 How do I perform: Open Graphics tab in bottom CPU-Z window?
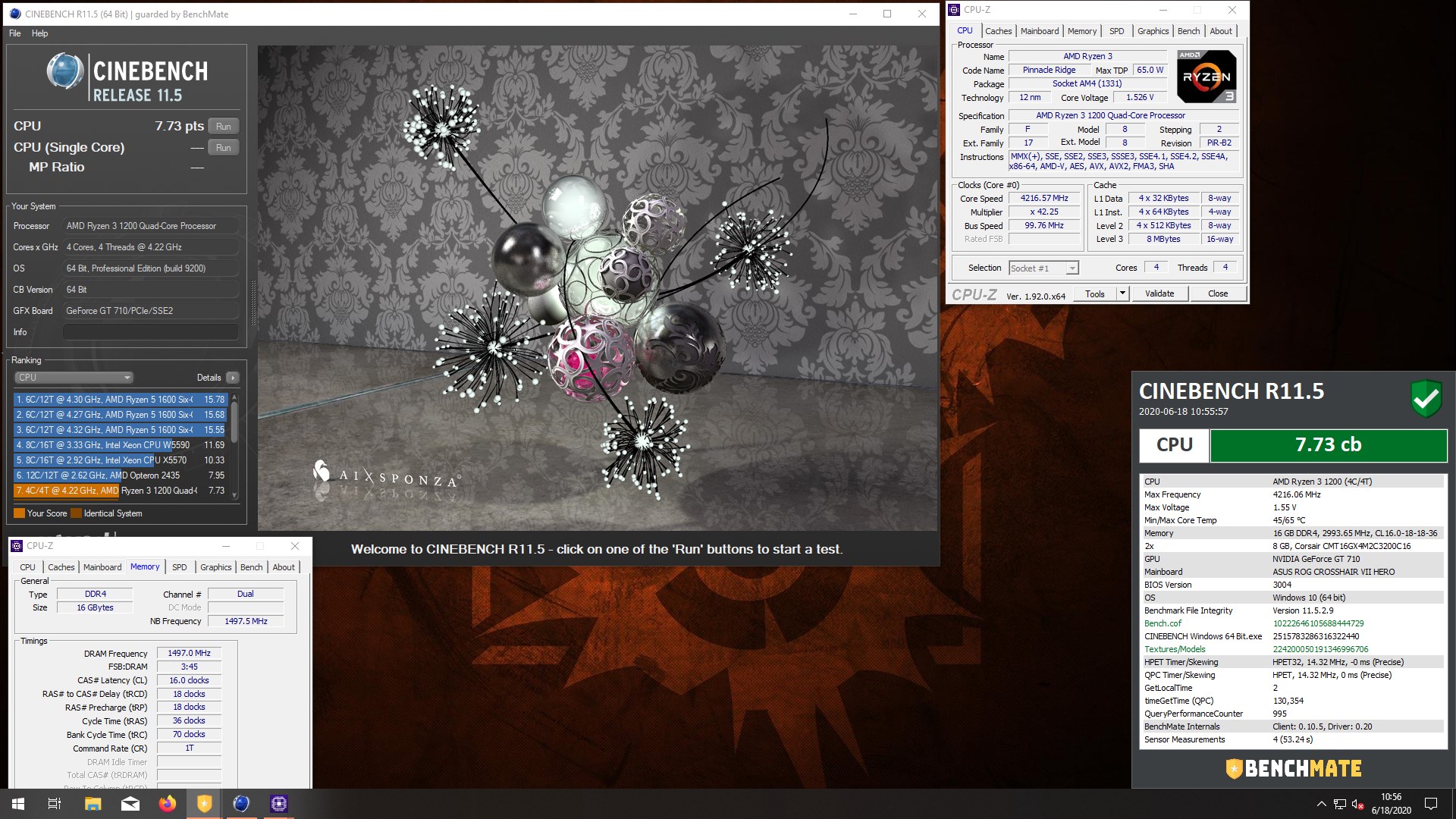tap(215, 567)
